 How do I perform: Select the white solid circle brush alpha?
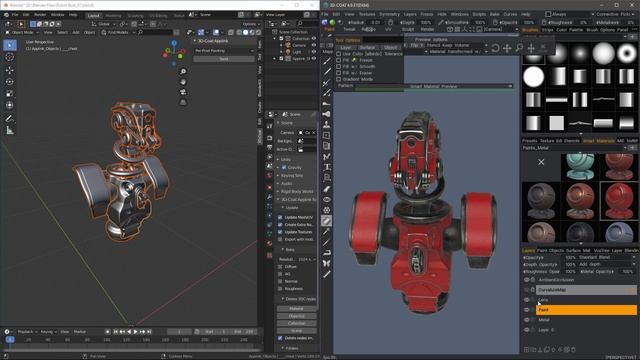click(533, 77)
